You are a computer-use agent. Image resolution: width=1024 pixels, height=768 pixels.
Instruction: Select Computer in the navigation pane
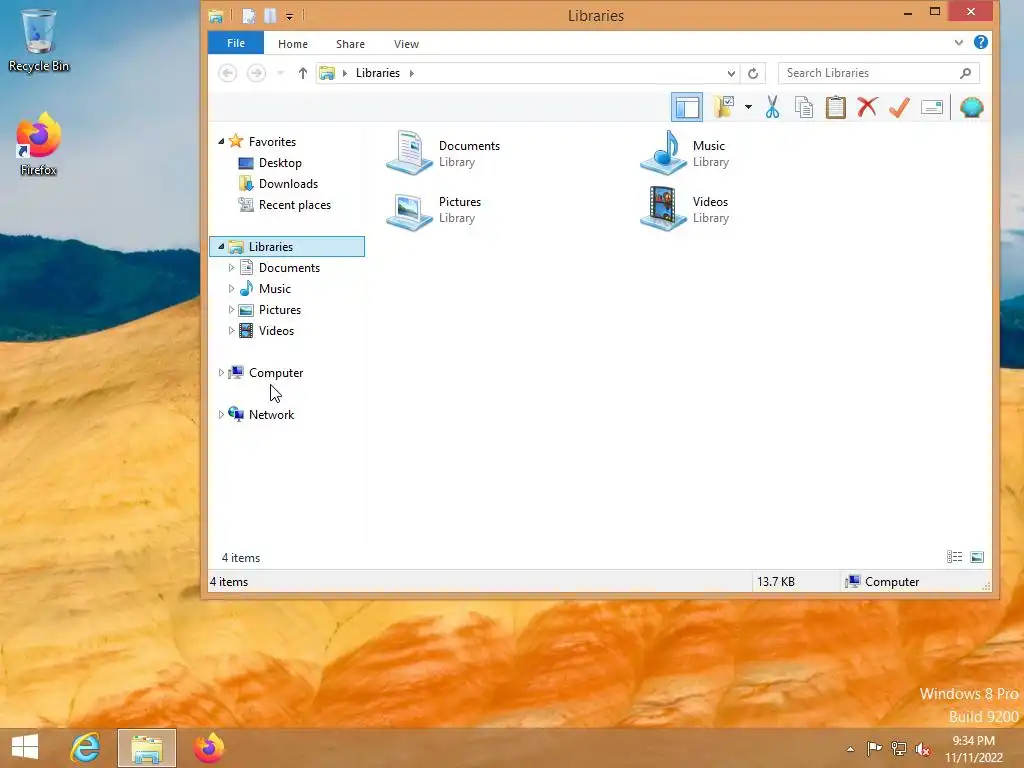pos(276,372)
